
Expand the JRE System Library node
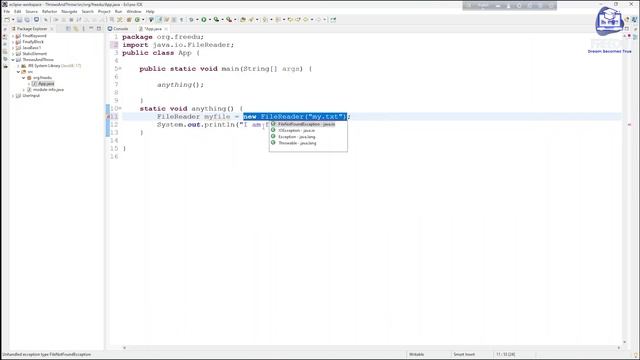pos(18,66)
